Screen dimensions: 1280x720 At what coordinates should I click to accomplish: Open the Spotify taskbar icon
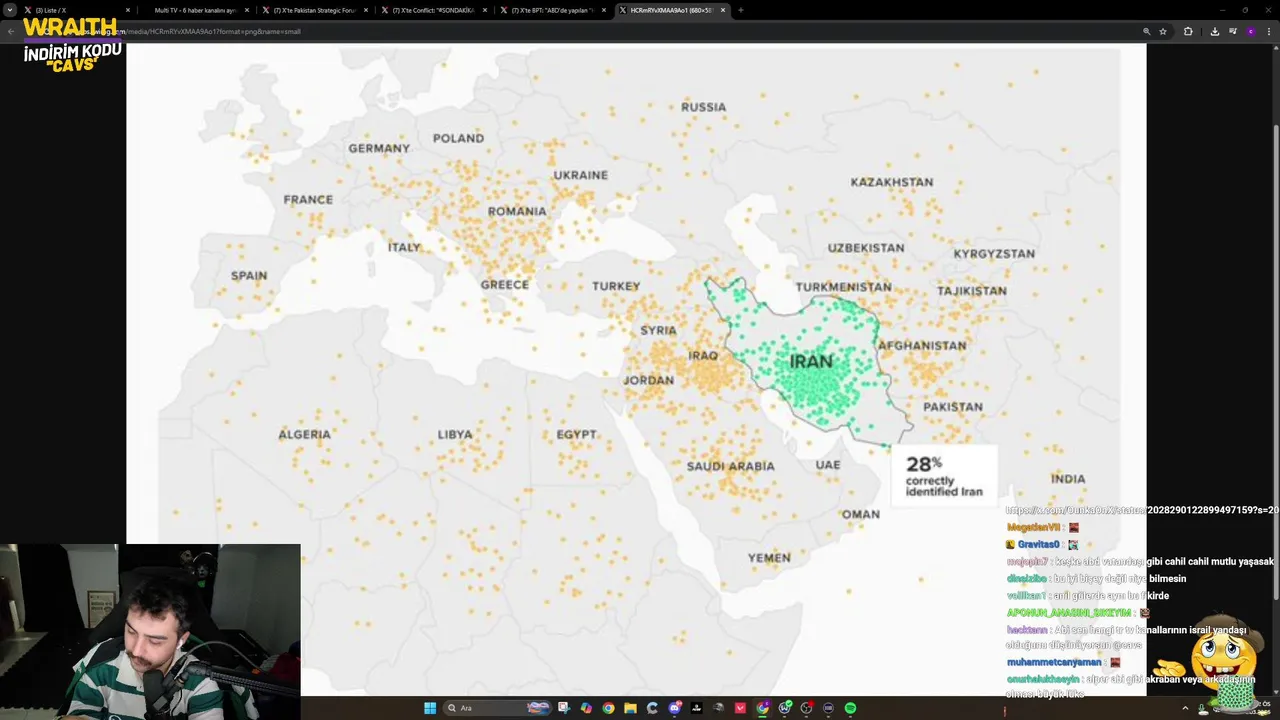tap(850, 708)
